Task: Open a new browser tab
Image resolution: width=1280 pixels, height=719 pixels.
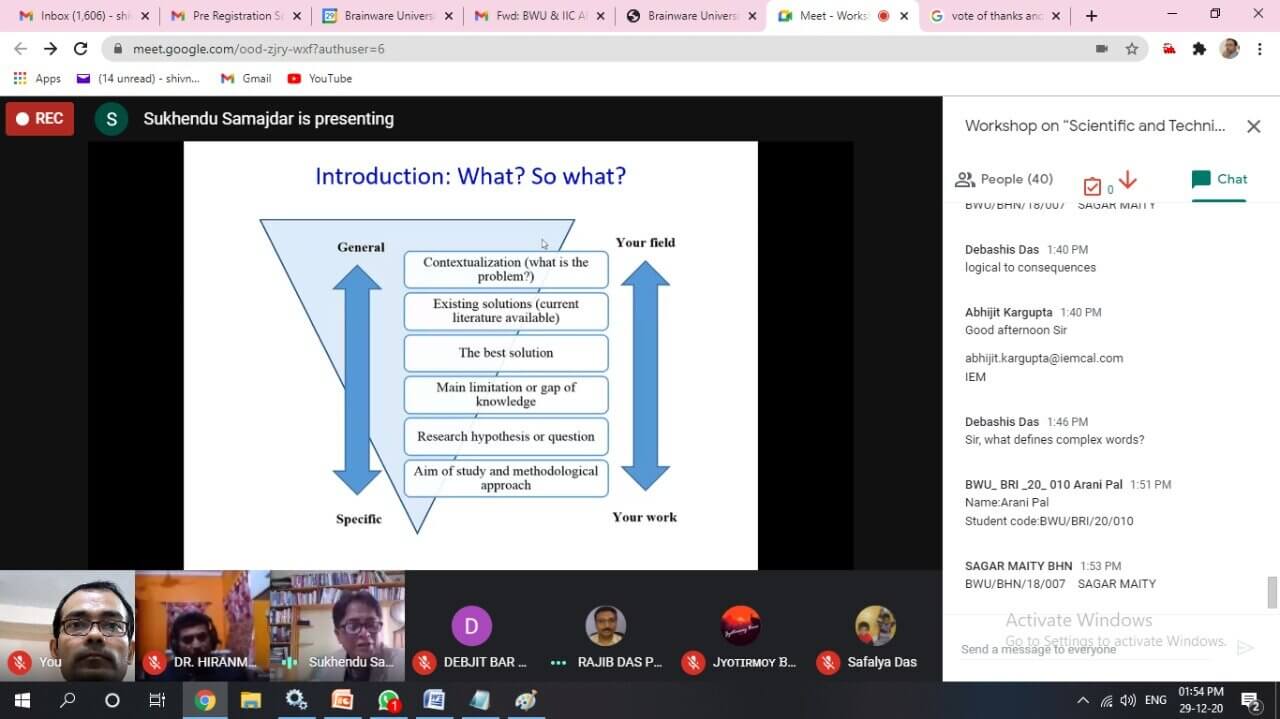Action: (1091, 16)
